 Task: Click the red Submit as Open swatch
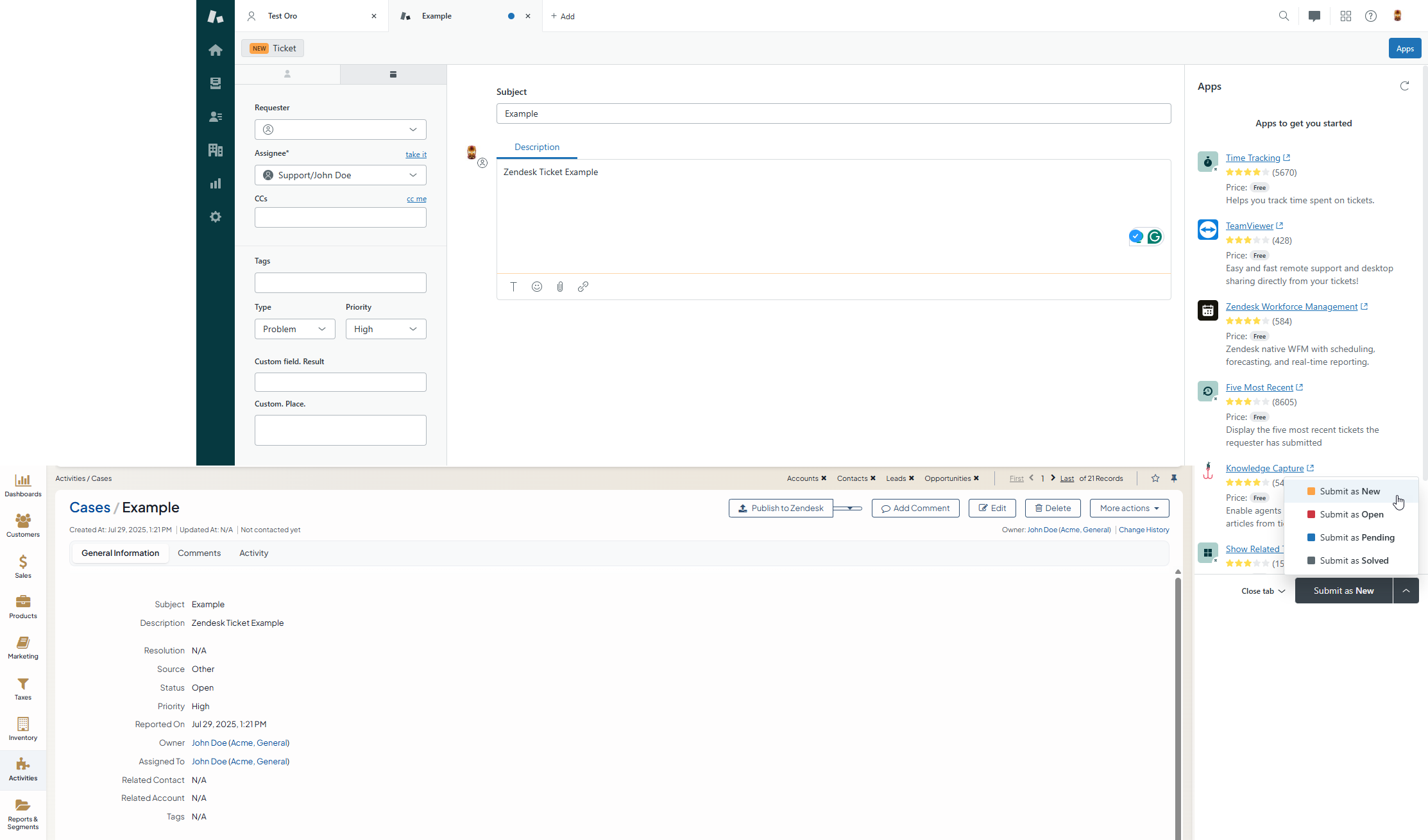coord(1311,514)
